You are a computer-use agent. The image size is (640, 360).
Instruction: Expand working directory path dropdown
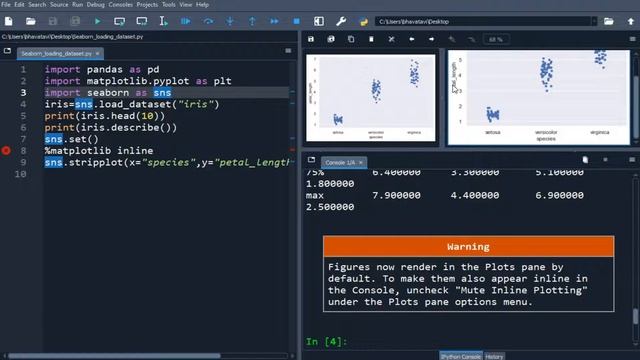pyautogui.click(x=594, y=21)
